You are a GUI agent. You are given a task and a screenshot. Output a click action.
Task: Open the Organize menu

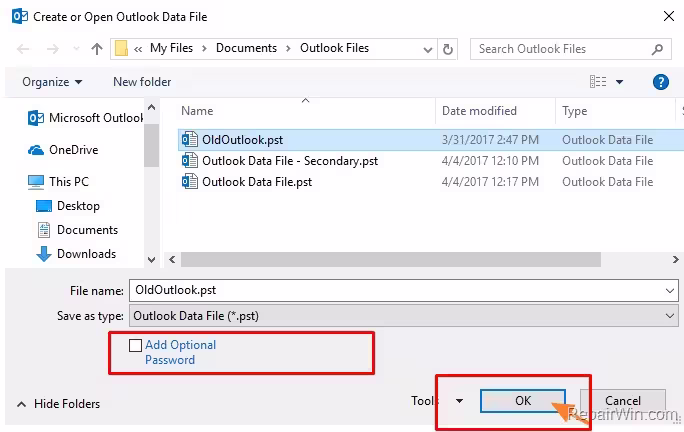[x=52, y=82]
